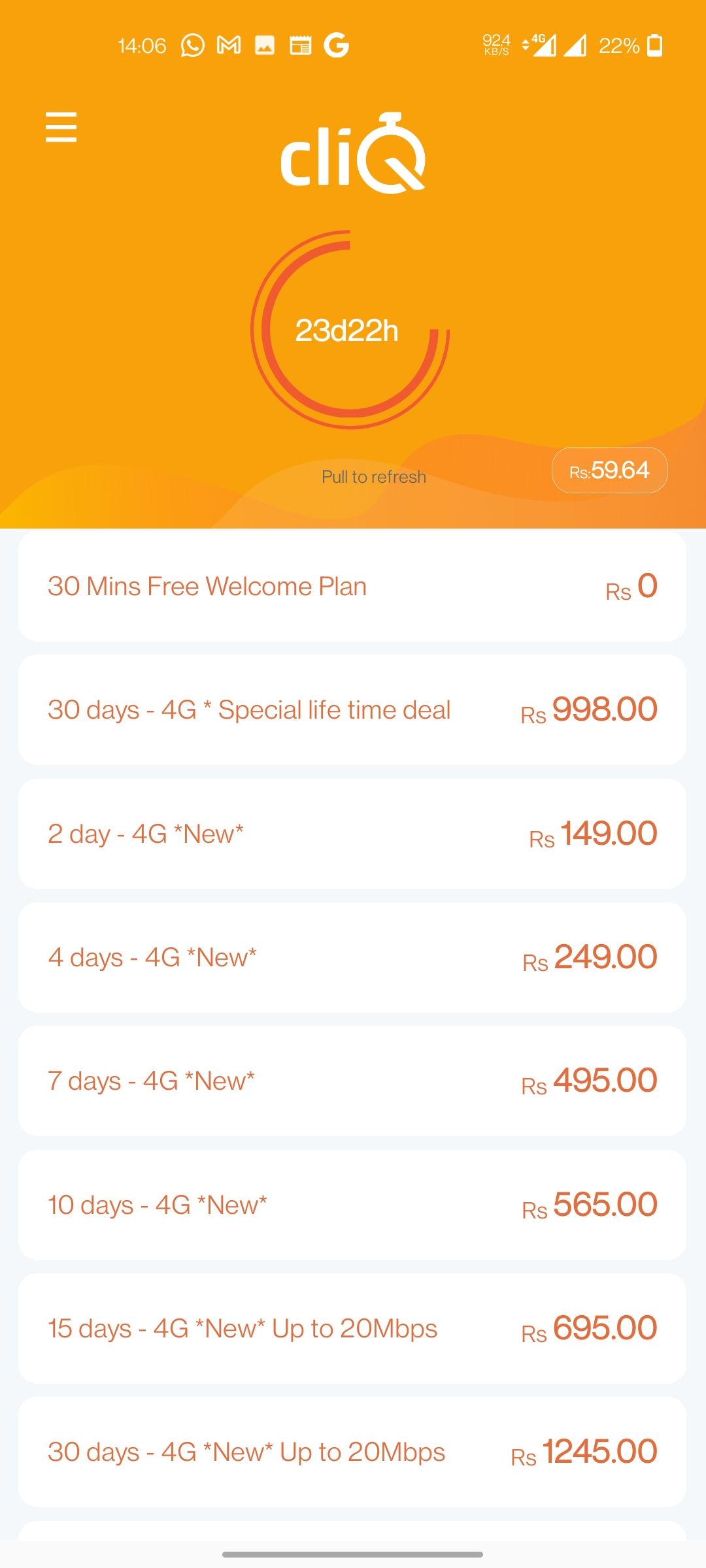Tap the battery status icon

point(654,45)
